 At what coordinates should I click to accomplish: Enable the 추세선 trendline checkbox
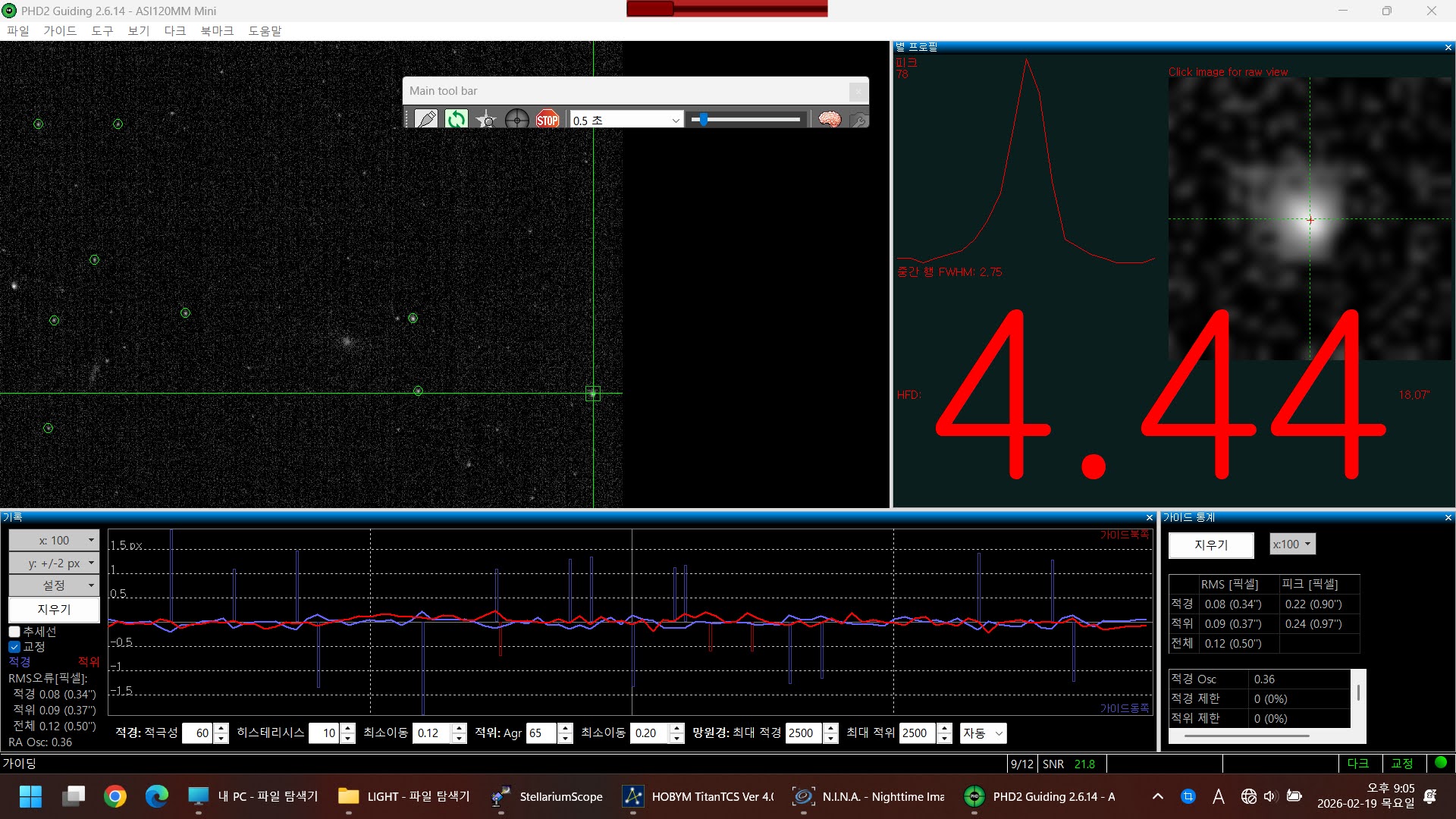[14, 632]
